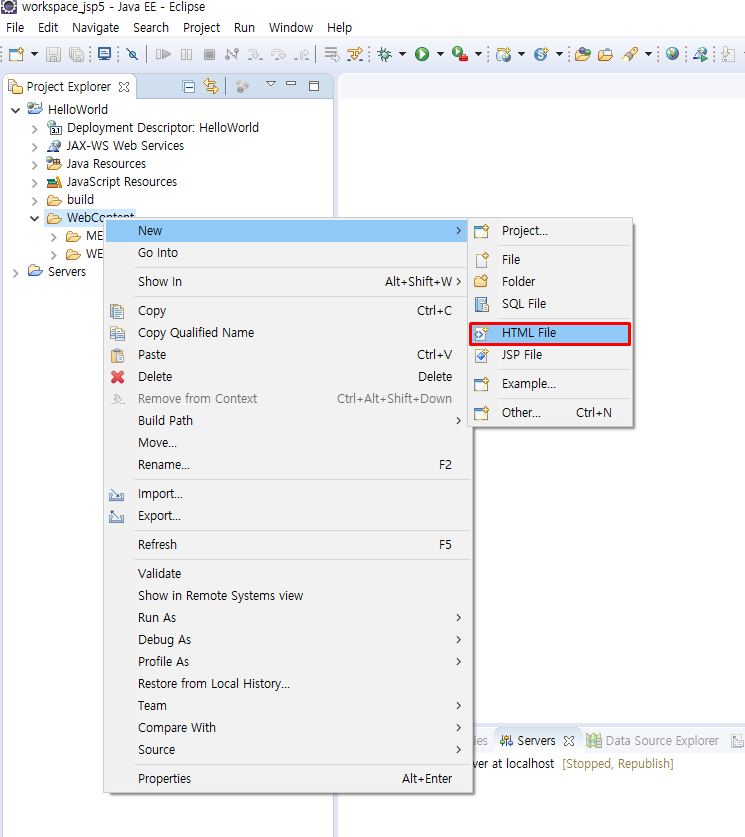Click Delete in context menu
This screenshot has width=745, height=837.
tap(287, 377)
